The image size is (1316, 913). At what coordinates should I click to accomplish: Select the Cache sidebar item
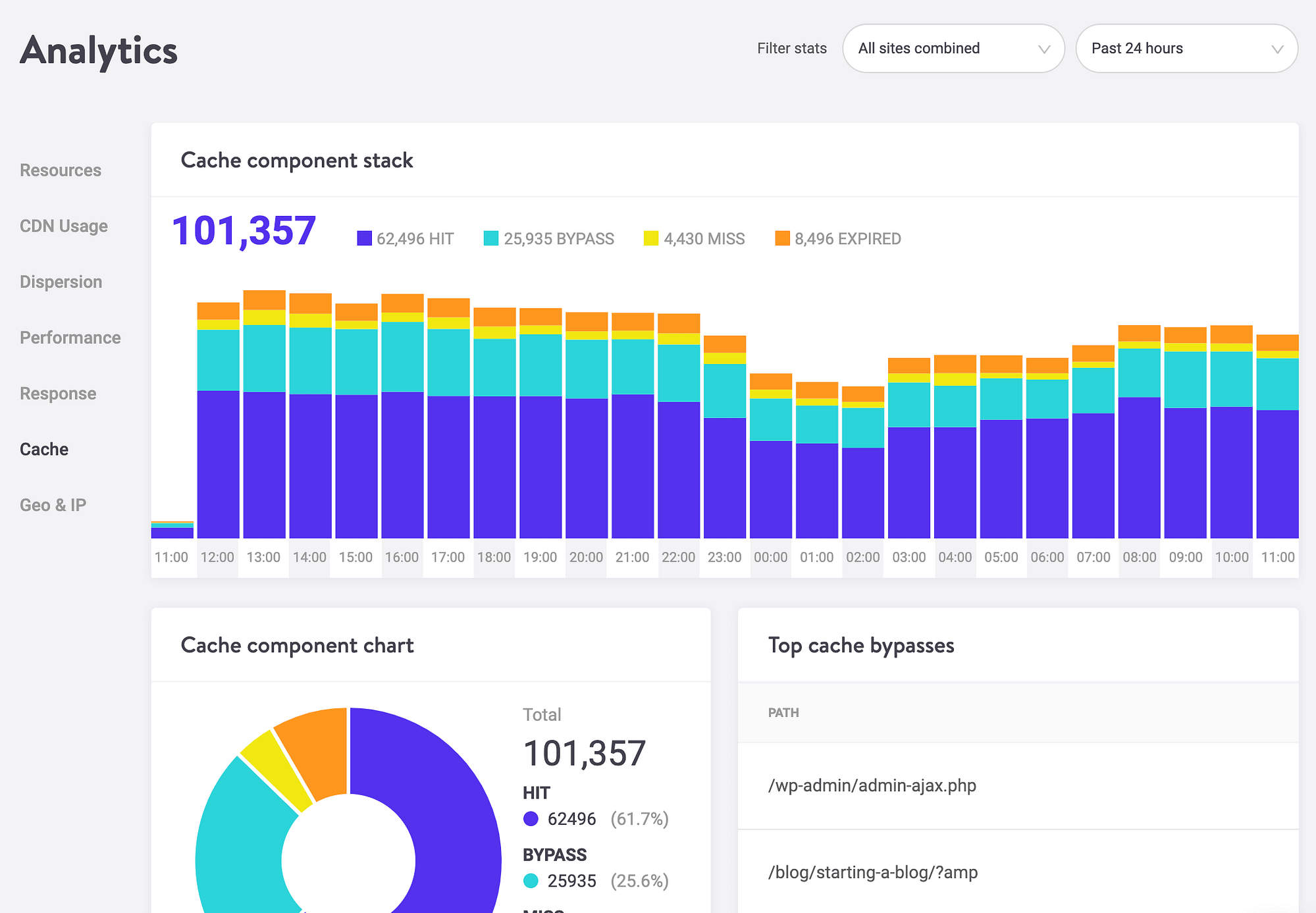[x=44, y=450]
